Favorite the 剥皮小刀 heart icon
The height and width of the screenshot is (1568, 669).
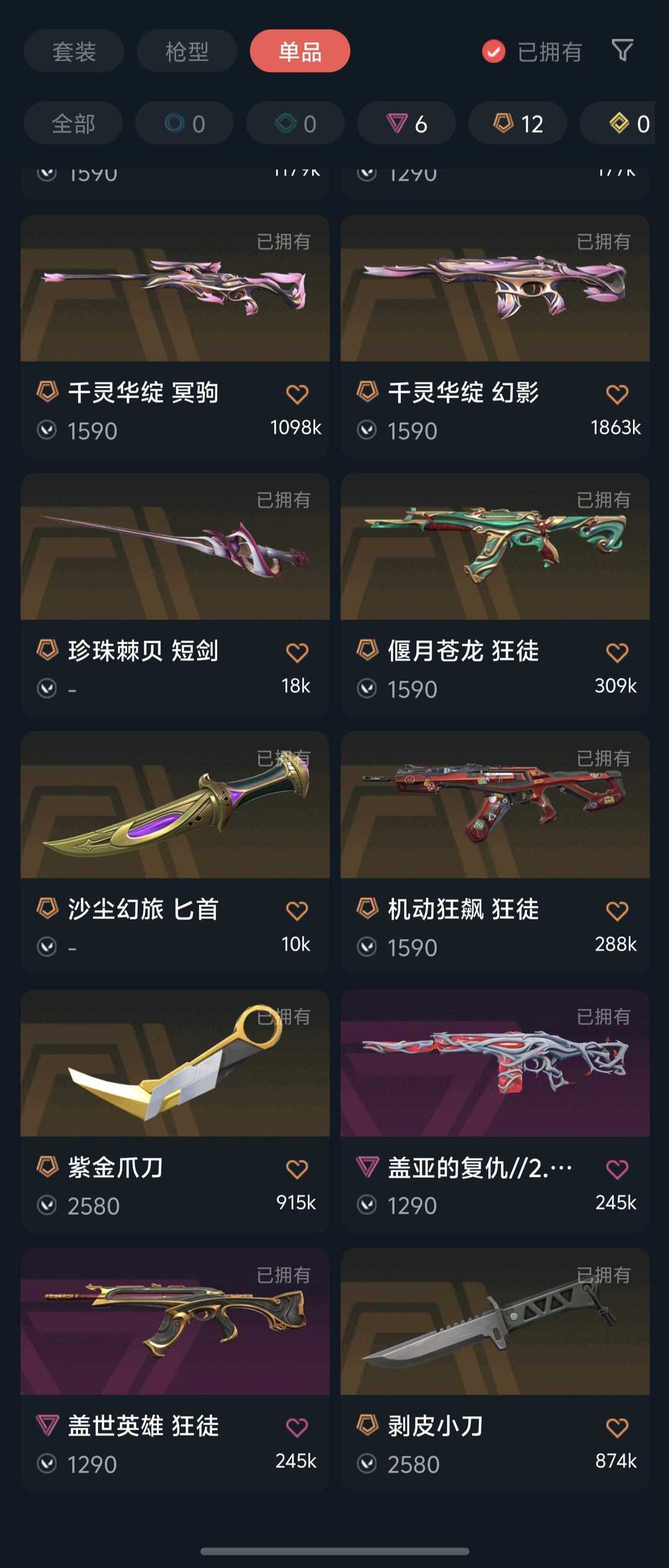tap(617, 1427)
